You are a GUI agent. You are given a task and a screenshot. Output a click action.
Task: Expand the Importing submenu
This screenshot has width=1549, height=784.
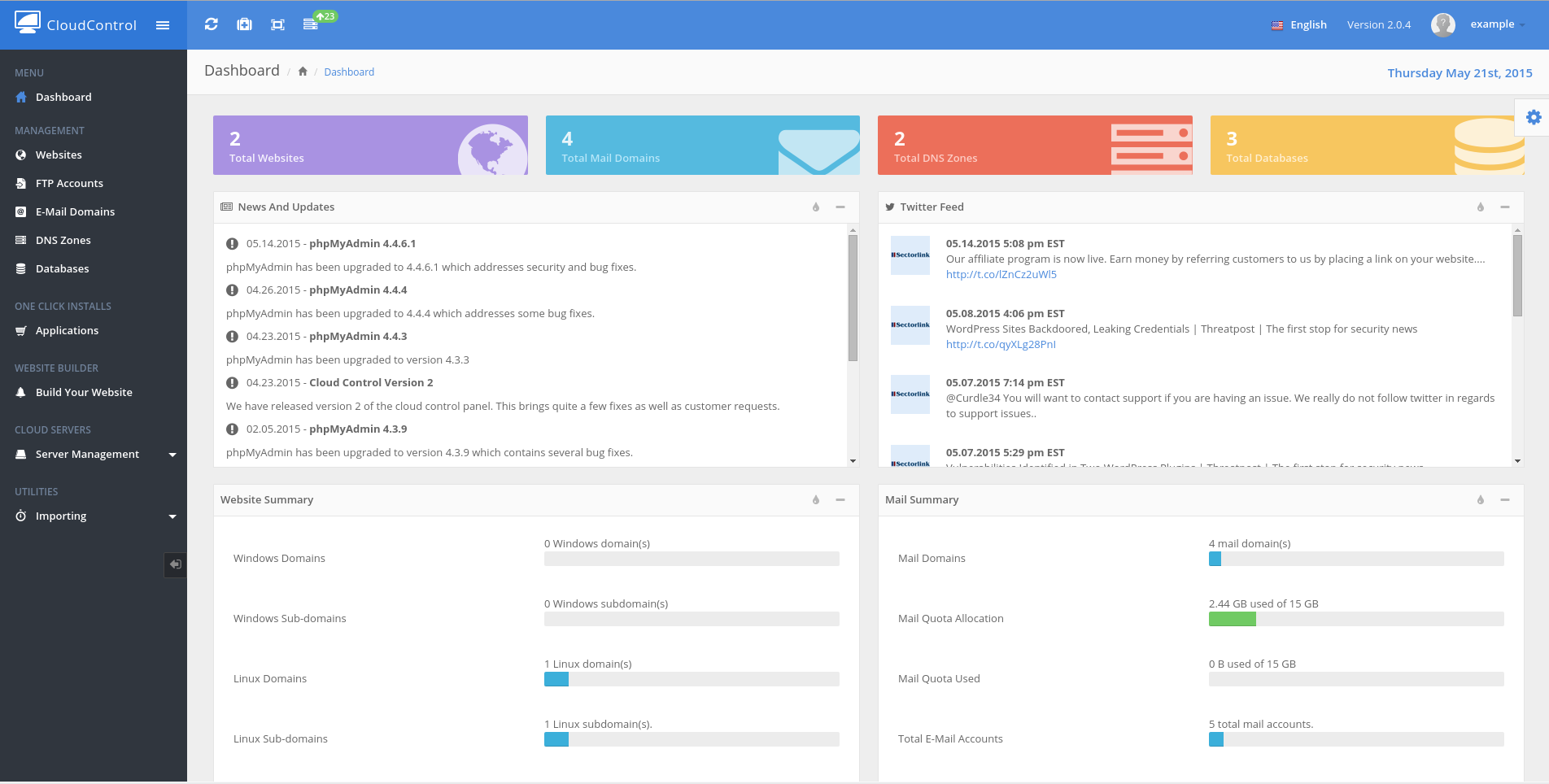[x=94, y=516]
